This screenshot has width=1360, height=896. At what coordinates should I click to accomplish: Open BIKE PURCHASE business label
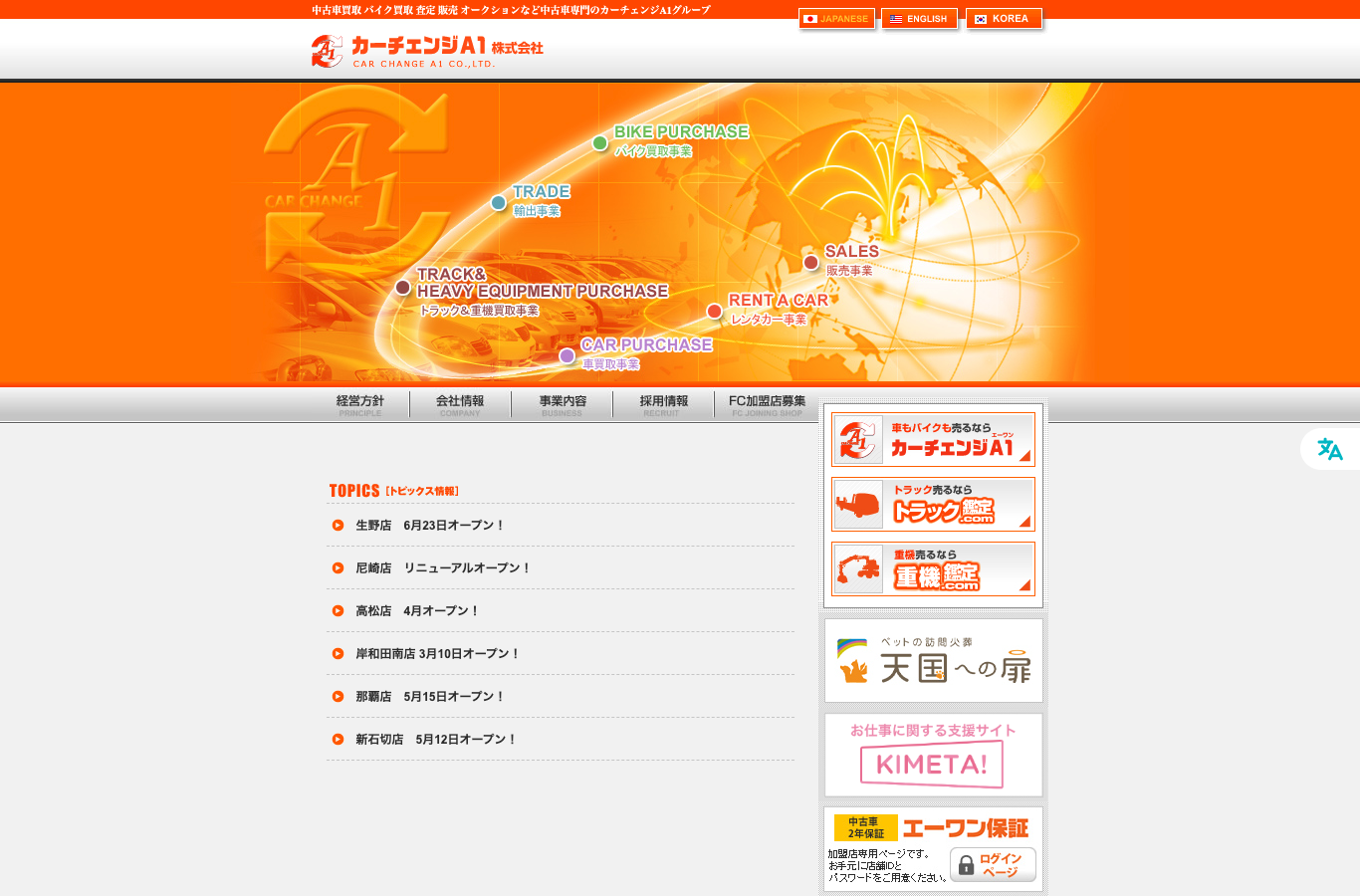pos(681,140)
